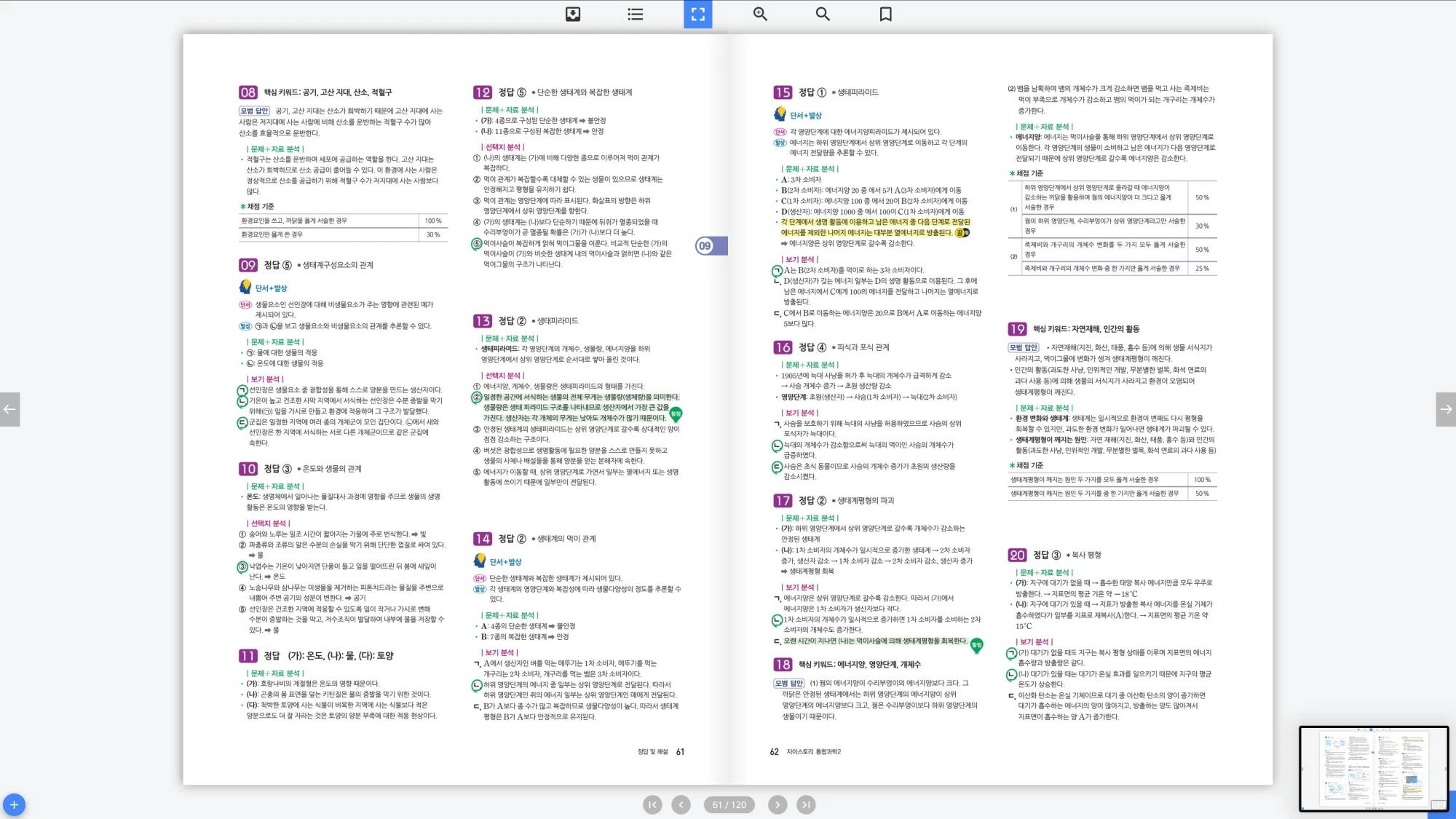Click question number 12 badge
Image resolution: width=1456 pixels, height=819 pixels.
coord(482,92)
